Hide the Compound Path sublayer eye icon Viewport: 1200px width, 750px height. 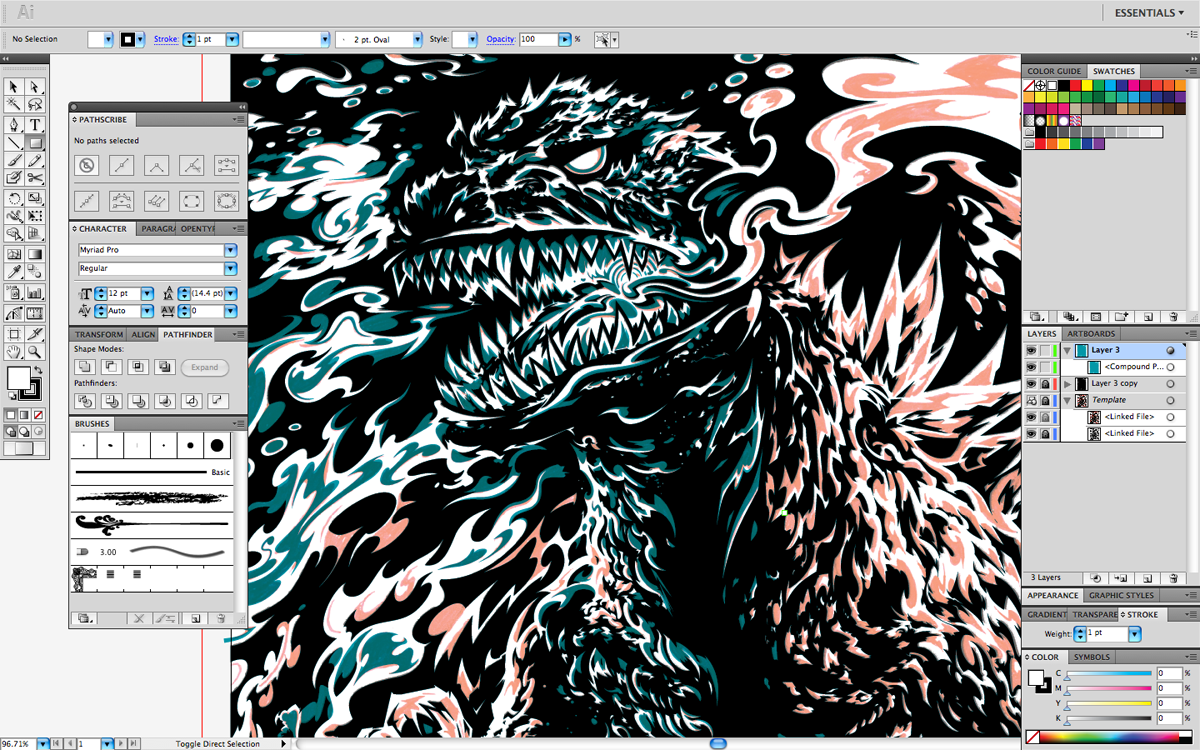point(1031,367)
